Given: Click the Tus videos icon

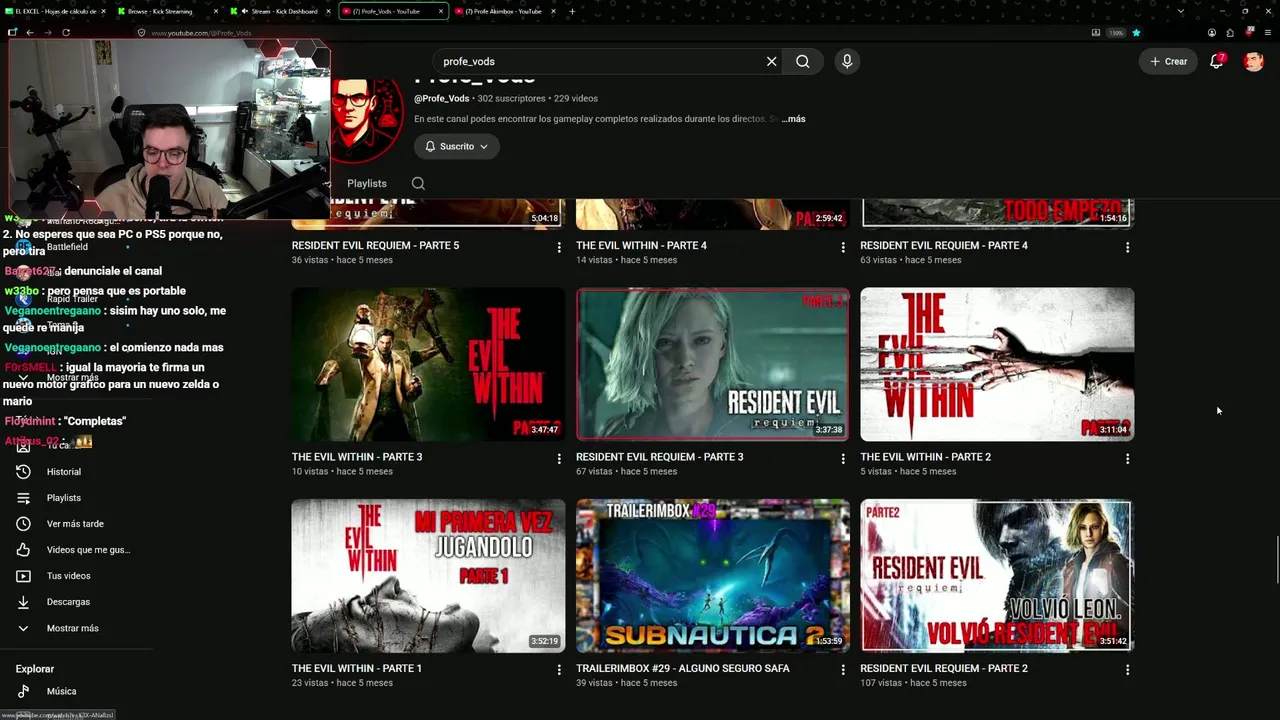Looking at the screenshot, I should [x=23, y=576].
